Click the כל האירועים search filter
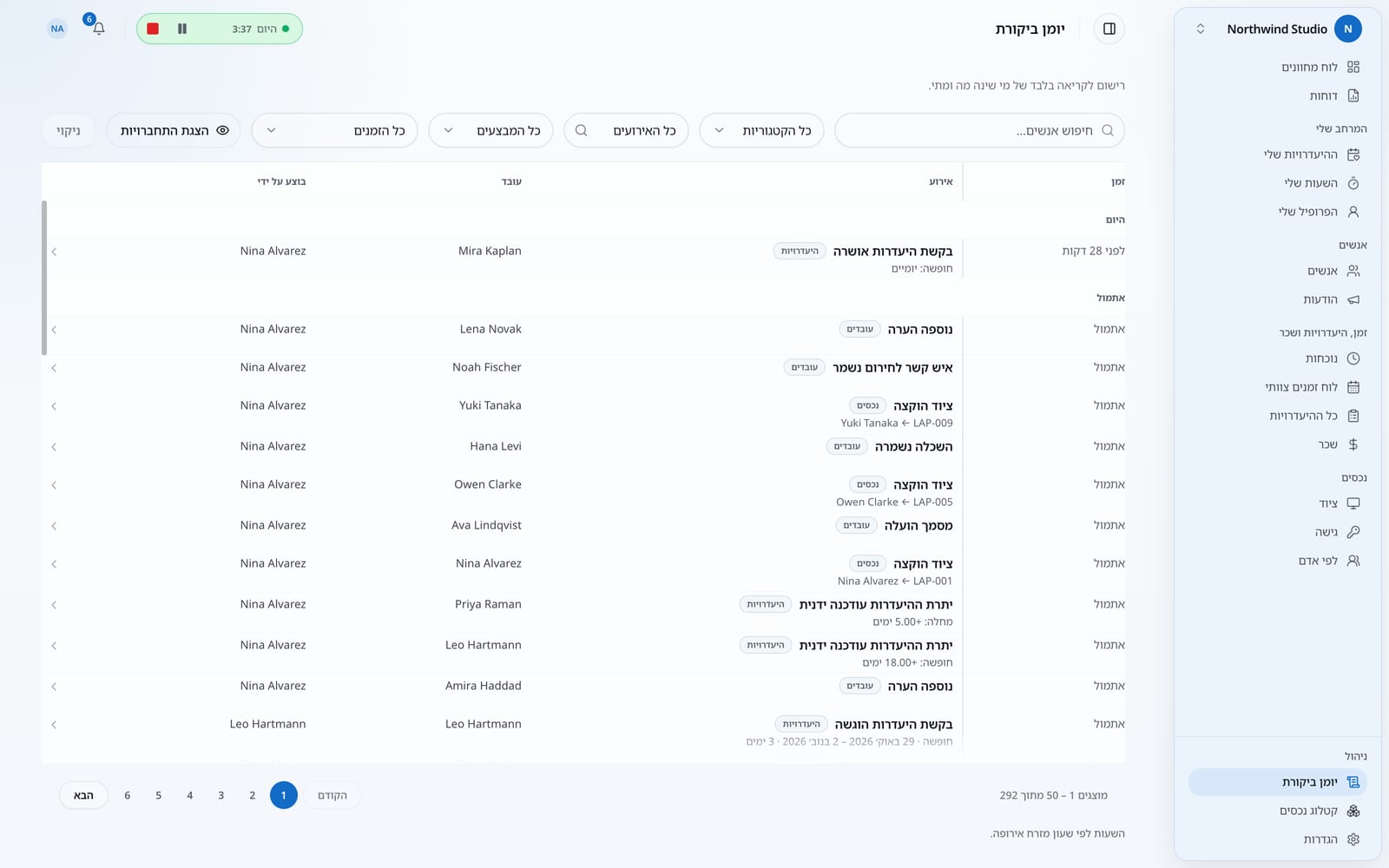This screenshot has width=1389, height=868. tap(626, 130)
